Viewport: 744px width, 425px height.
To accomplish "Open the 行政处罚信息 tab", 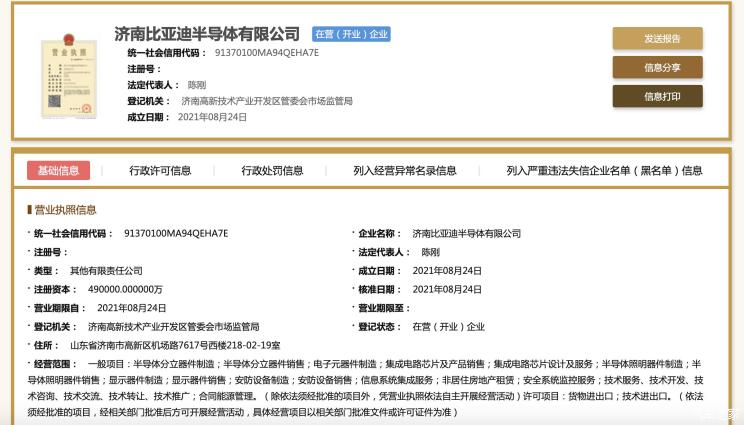I will pyautogui.click(x=272, y=171).
